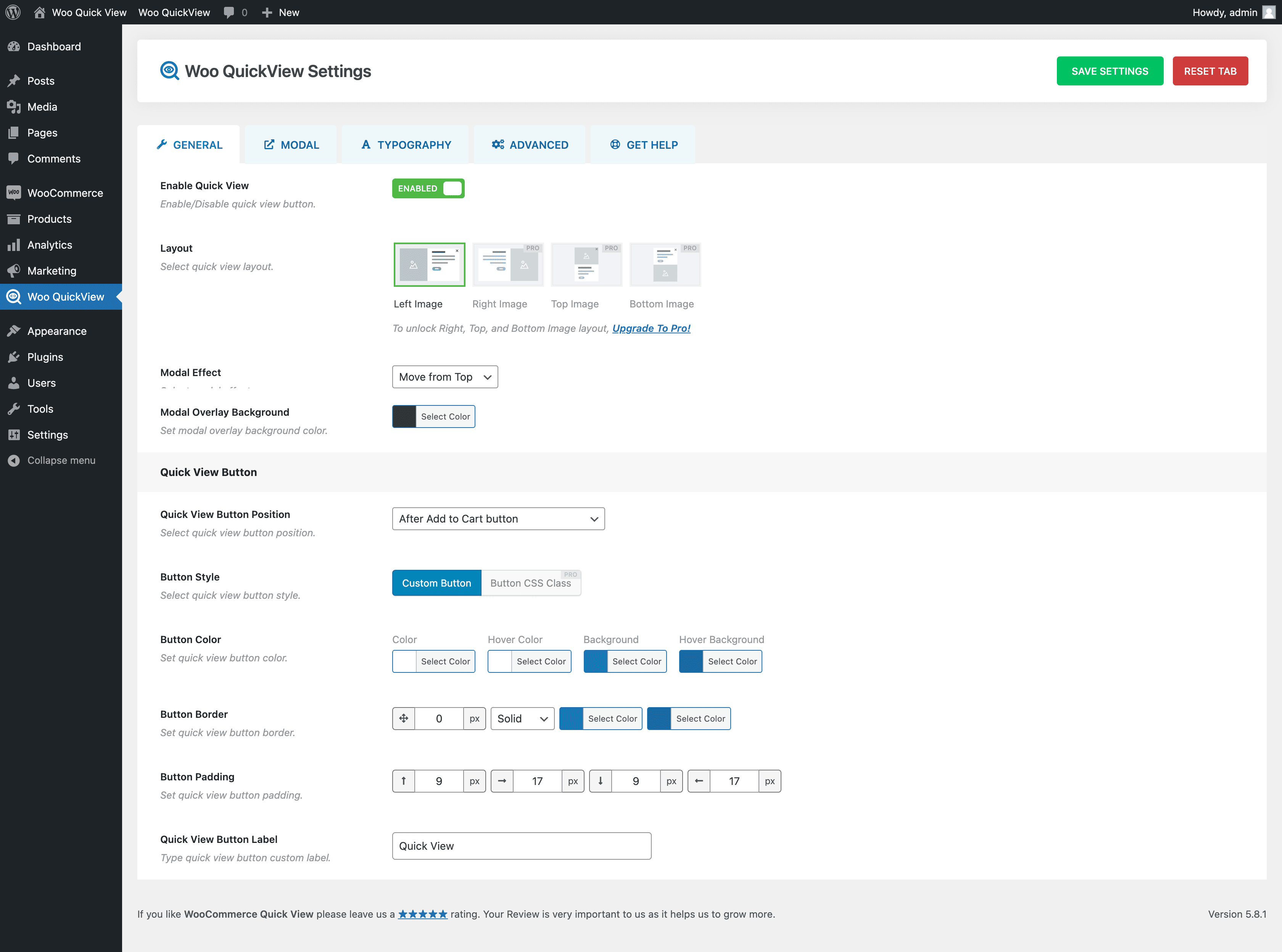This screenshot has width=1282, height=952.
Task: Click the Plugins icon in sidebar
Action: point(14,357)
